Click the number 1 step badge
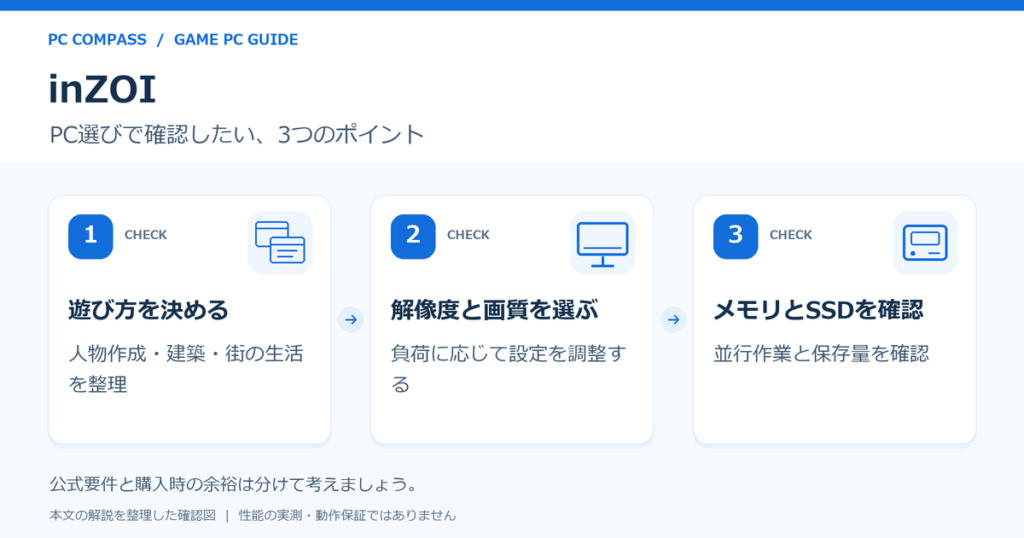Screen dimensions: 1024x538 pyautogui.click(x=91, y=236)
